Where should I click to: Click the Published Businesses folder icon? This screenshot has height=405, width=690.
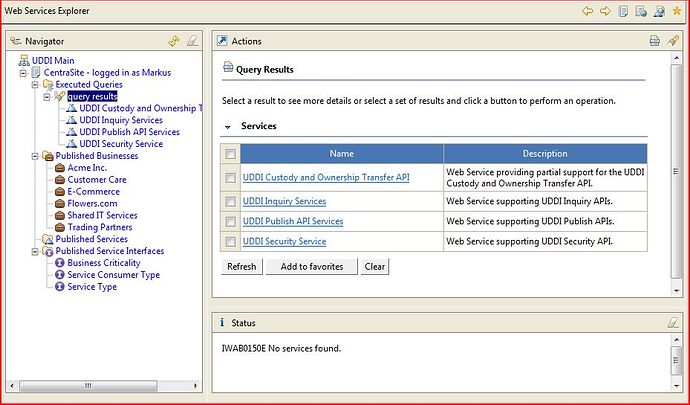(x=48, y=155)
